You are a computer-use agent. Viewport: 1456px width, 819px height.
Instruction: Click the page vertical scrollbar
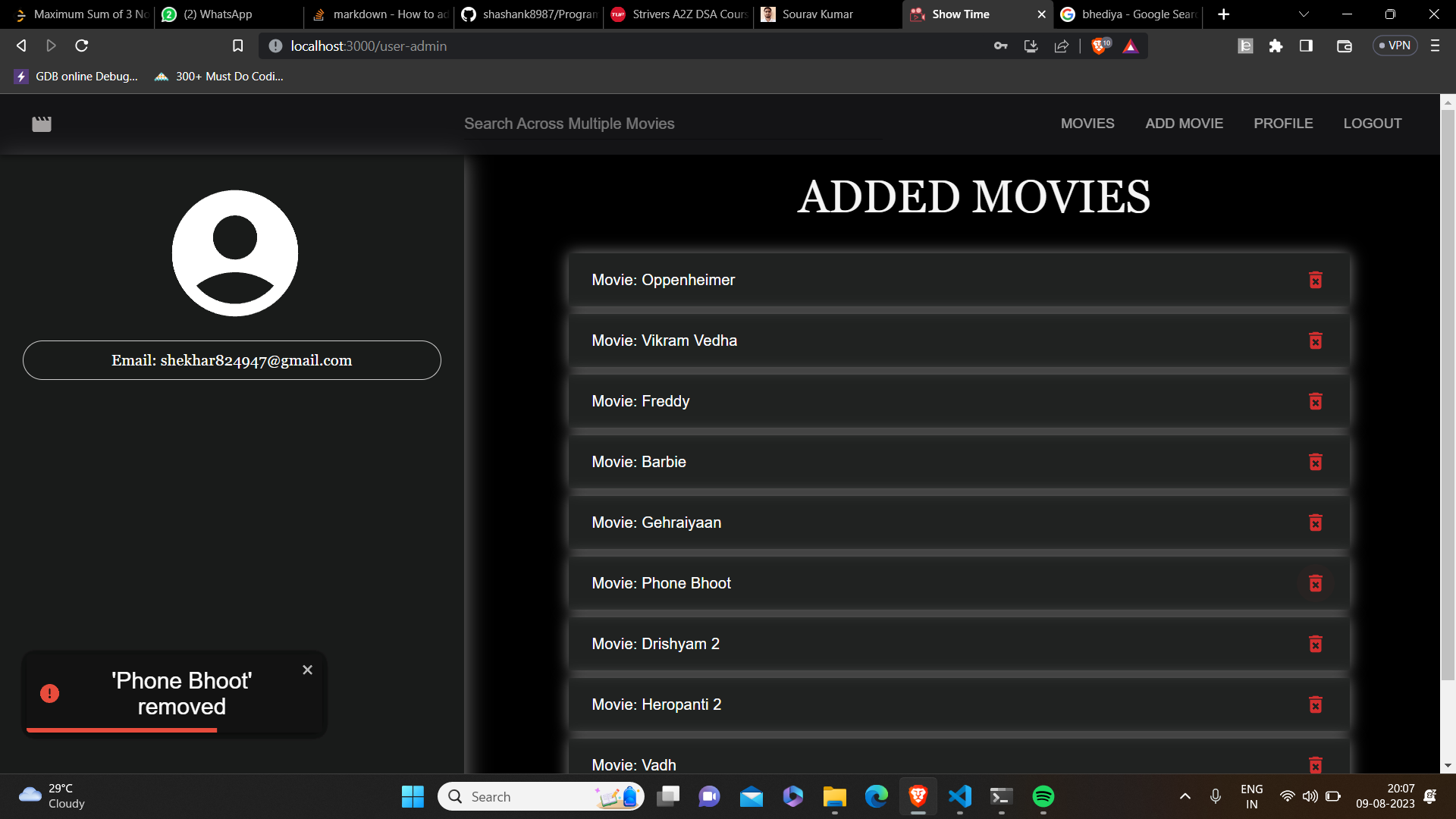point(1448,394)
